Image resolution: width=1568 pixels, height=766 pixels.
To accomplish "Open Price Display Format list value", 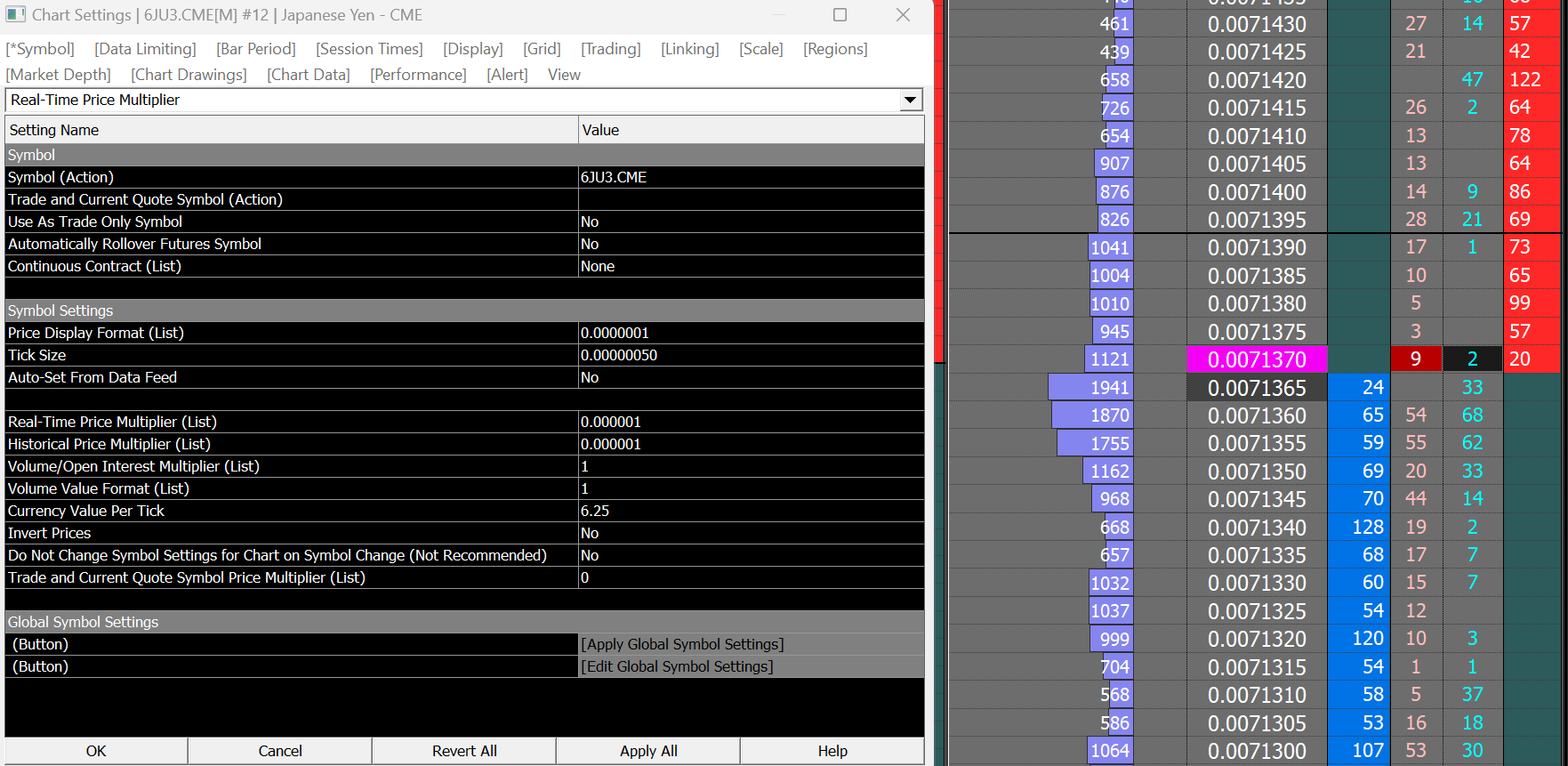I will tap(751, 333).
